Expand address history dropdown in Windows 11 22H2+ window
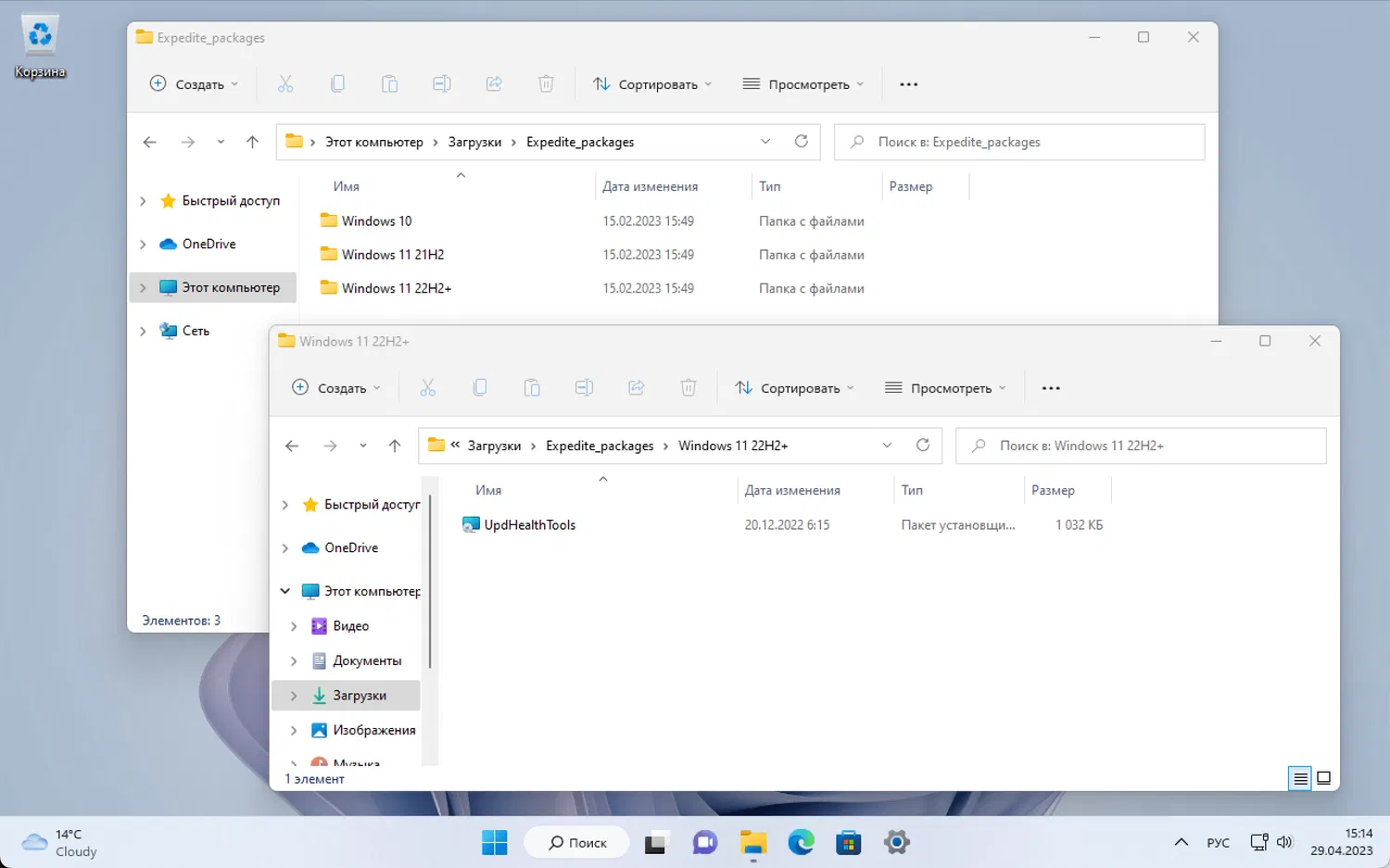The height and width of the screenshot is (868, 1390). (887, 446)
